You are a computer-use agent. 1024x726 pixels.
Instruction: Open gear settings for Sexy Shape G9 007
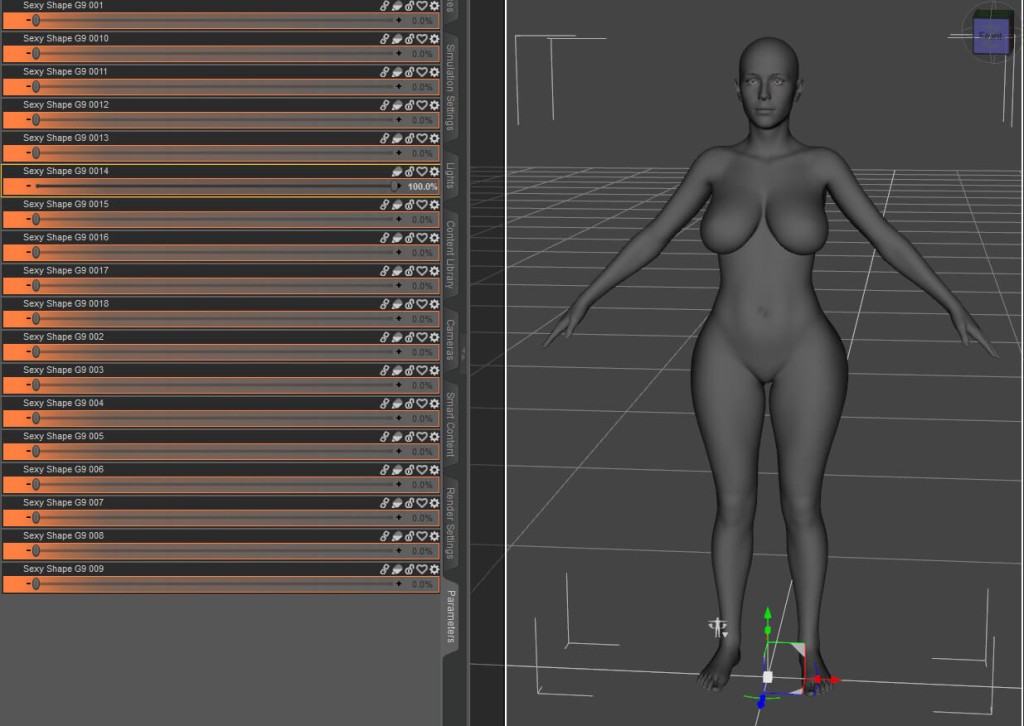point(434,503)
